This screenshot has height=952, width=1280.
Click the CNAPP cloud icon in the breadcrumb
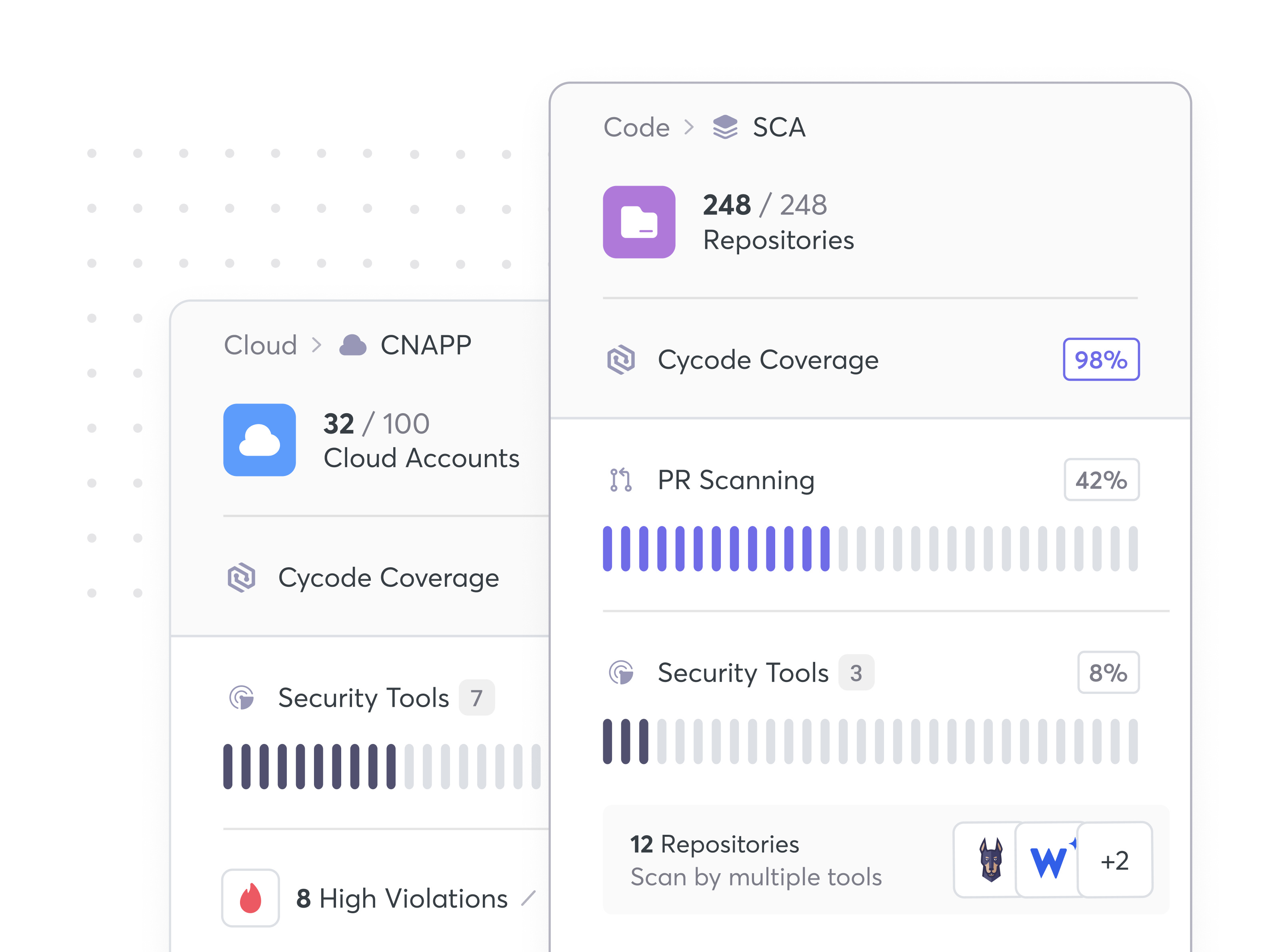tap(353, 345)
